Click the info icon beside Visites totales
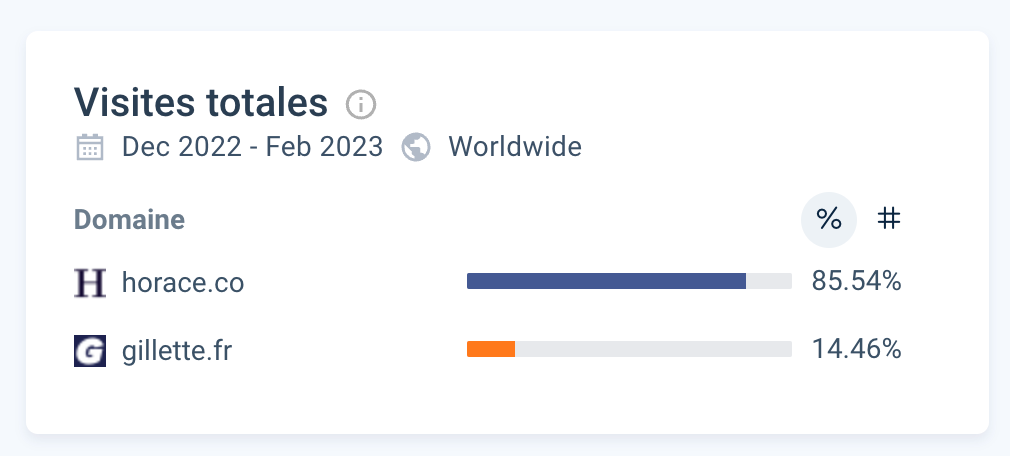Image resolution: width=1010 pixels, height=456 pixels. pyautogui.click(x=361, y=104)
